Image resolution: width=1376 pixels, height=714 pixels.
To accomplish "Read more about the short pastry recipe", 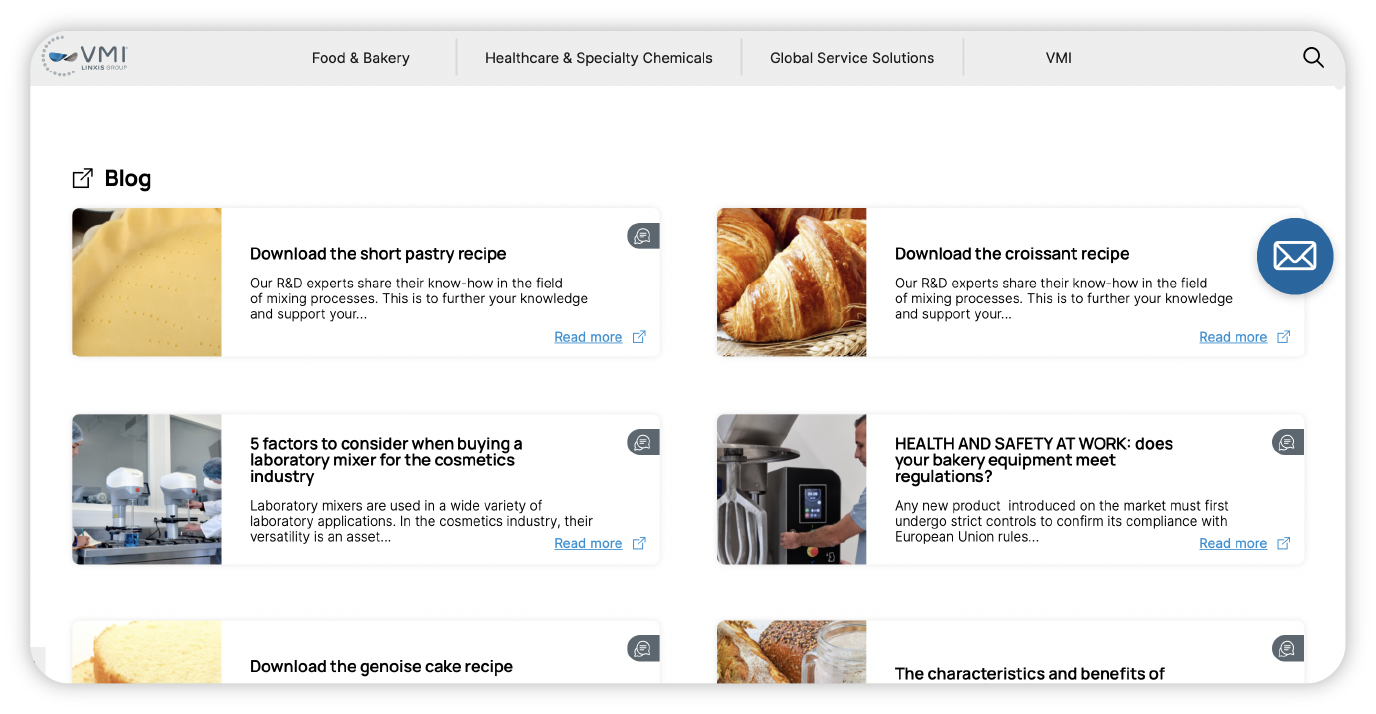I will [x=588, y=337].
